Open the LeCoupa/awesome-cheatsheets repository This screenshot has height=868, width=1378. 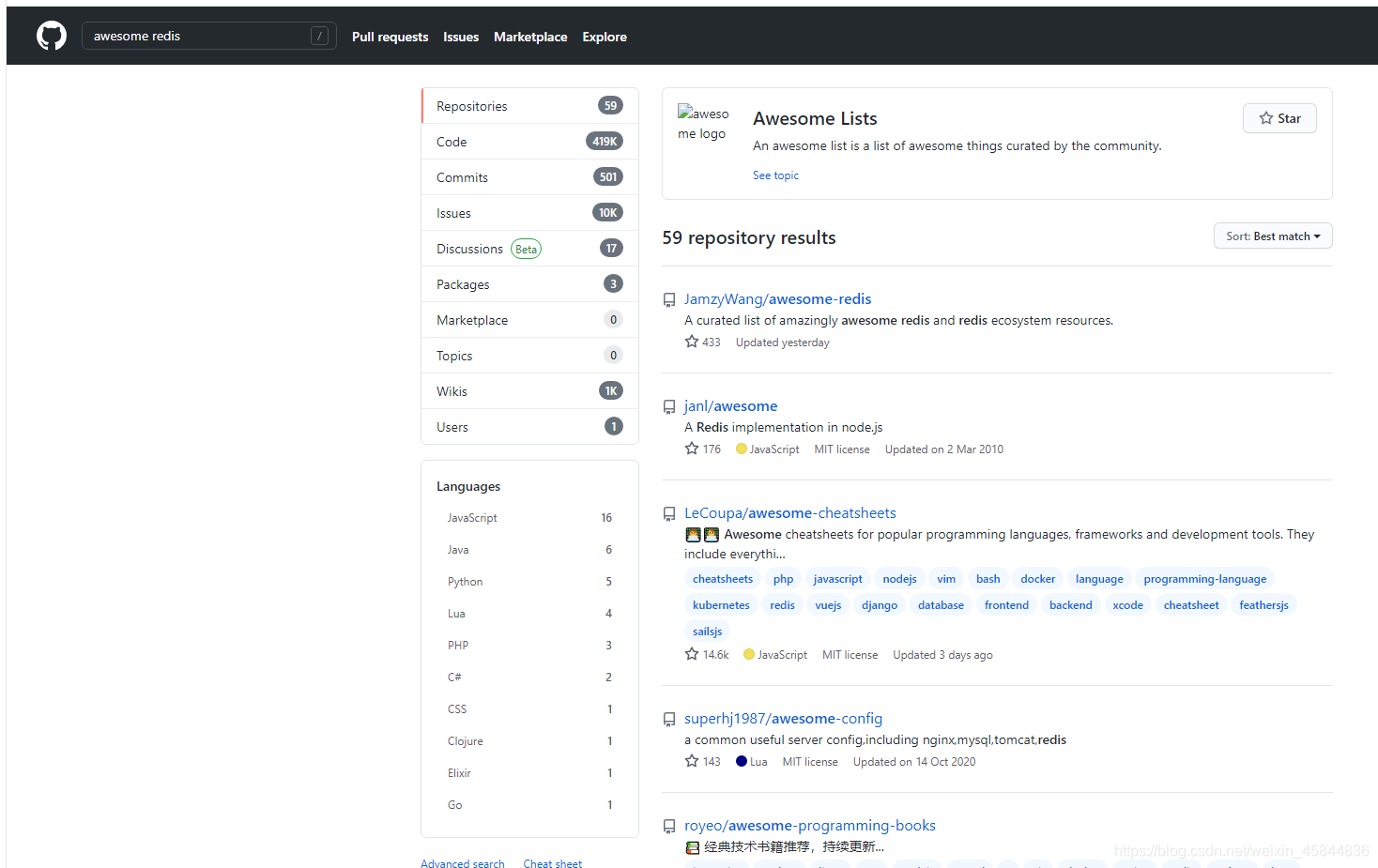(789, 513)
